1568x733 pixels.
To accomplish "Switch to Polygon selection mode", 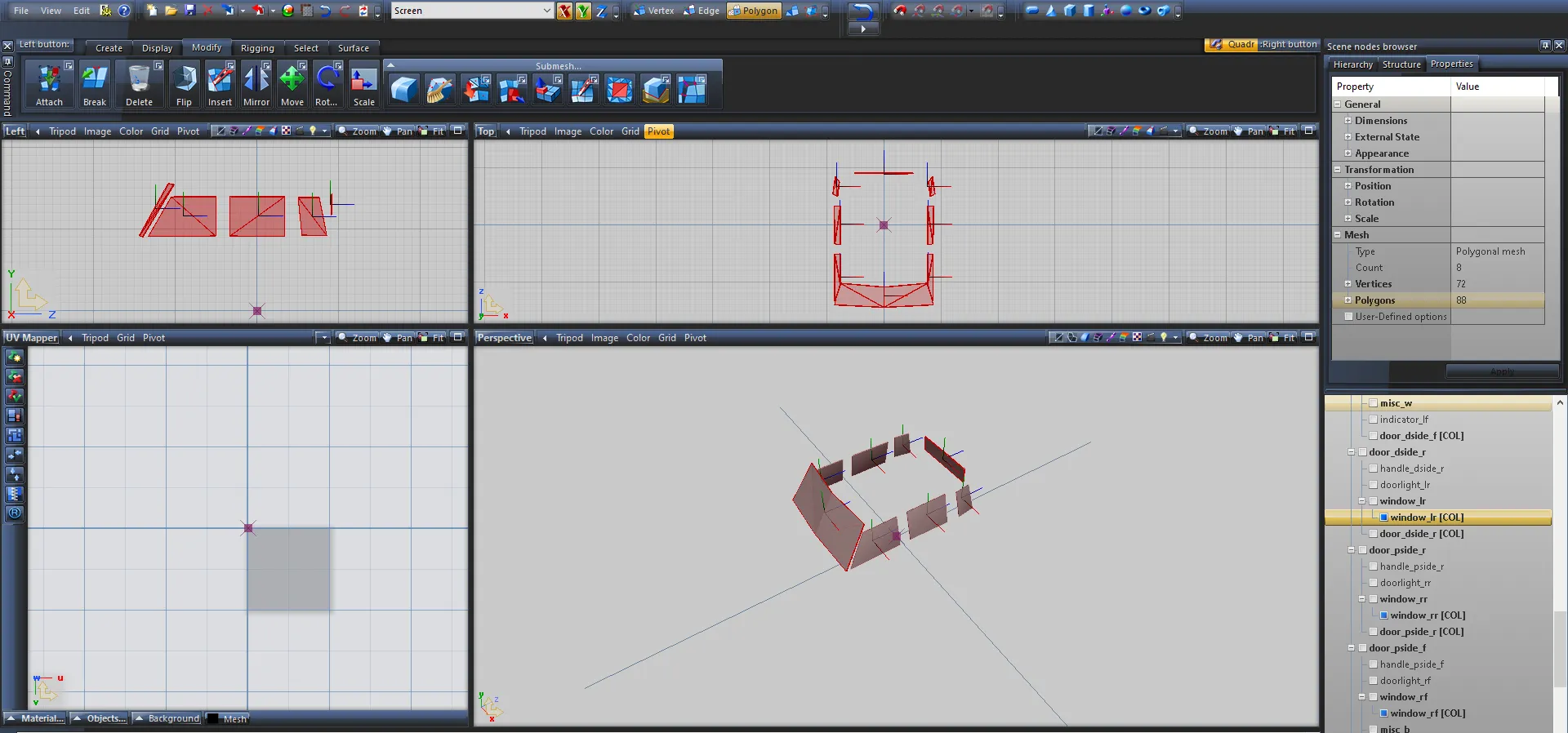I will (753, 11).
